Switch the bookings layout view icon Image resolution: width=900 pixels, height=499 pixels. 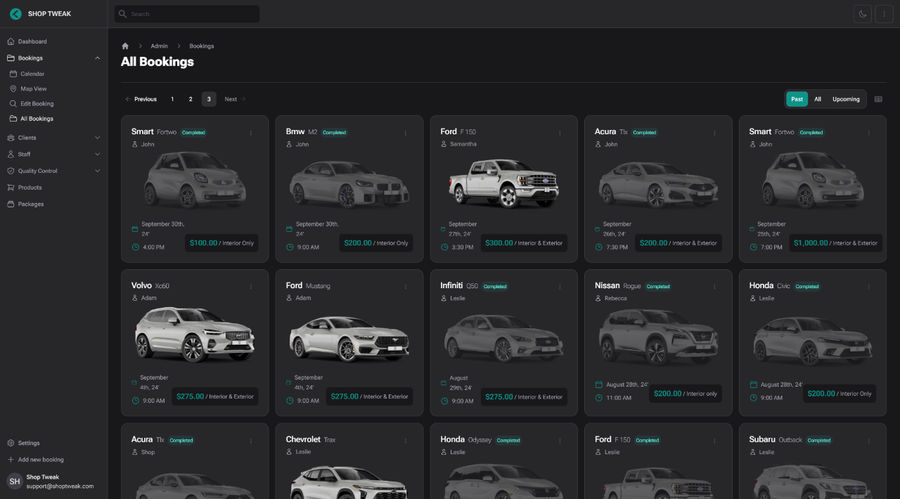pyautogui.click(x=878, y=99)
